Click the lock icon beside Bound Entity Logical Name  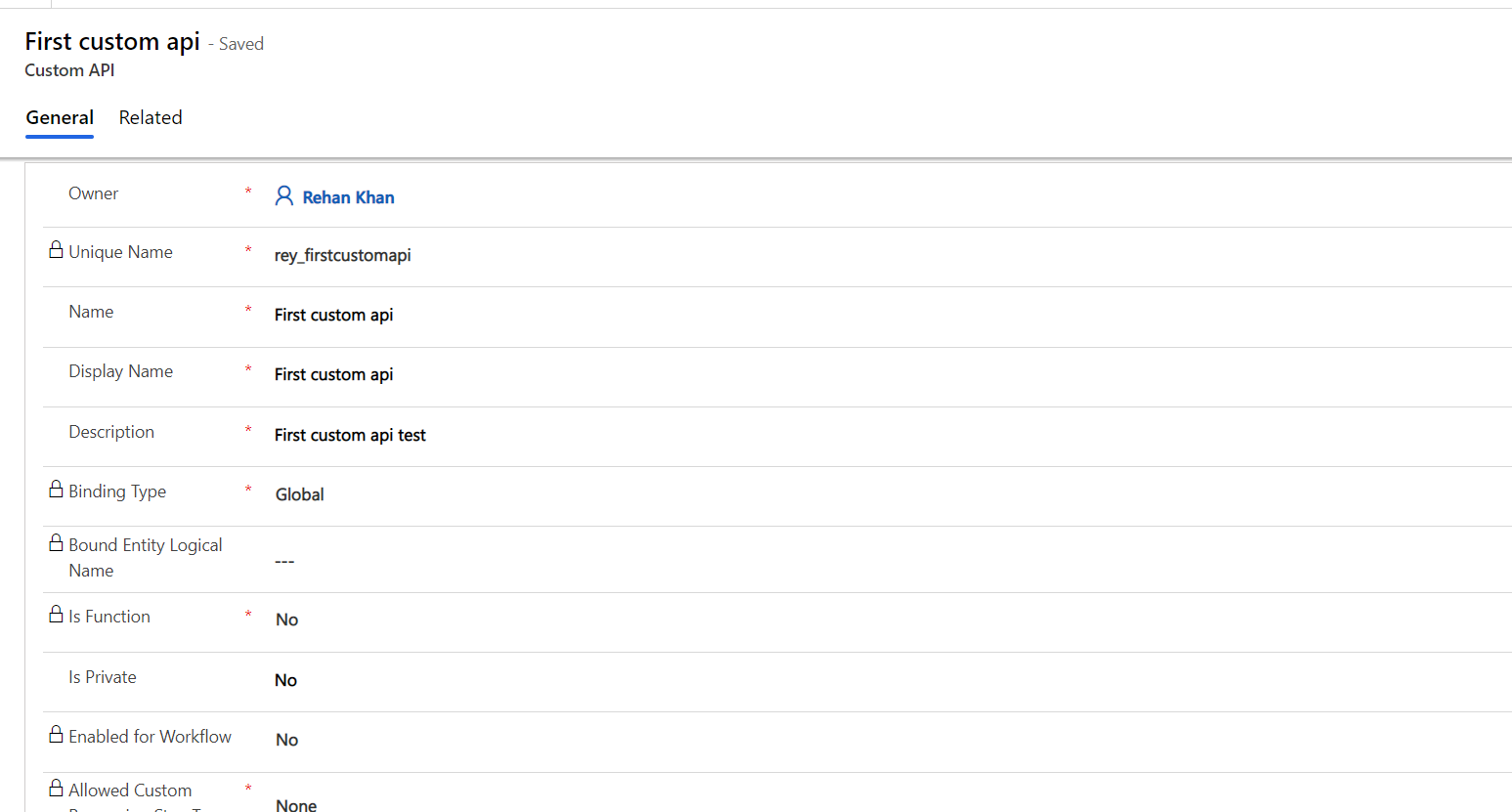click(x=56, y=543)
